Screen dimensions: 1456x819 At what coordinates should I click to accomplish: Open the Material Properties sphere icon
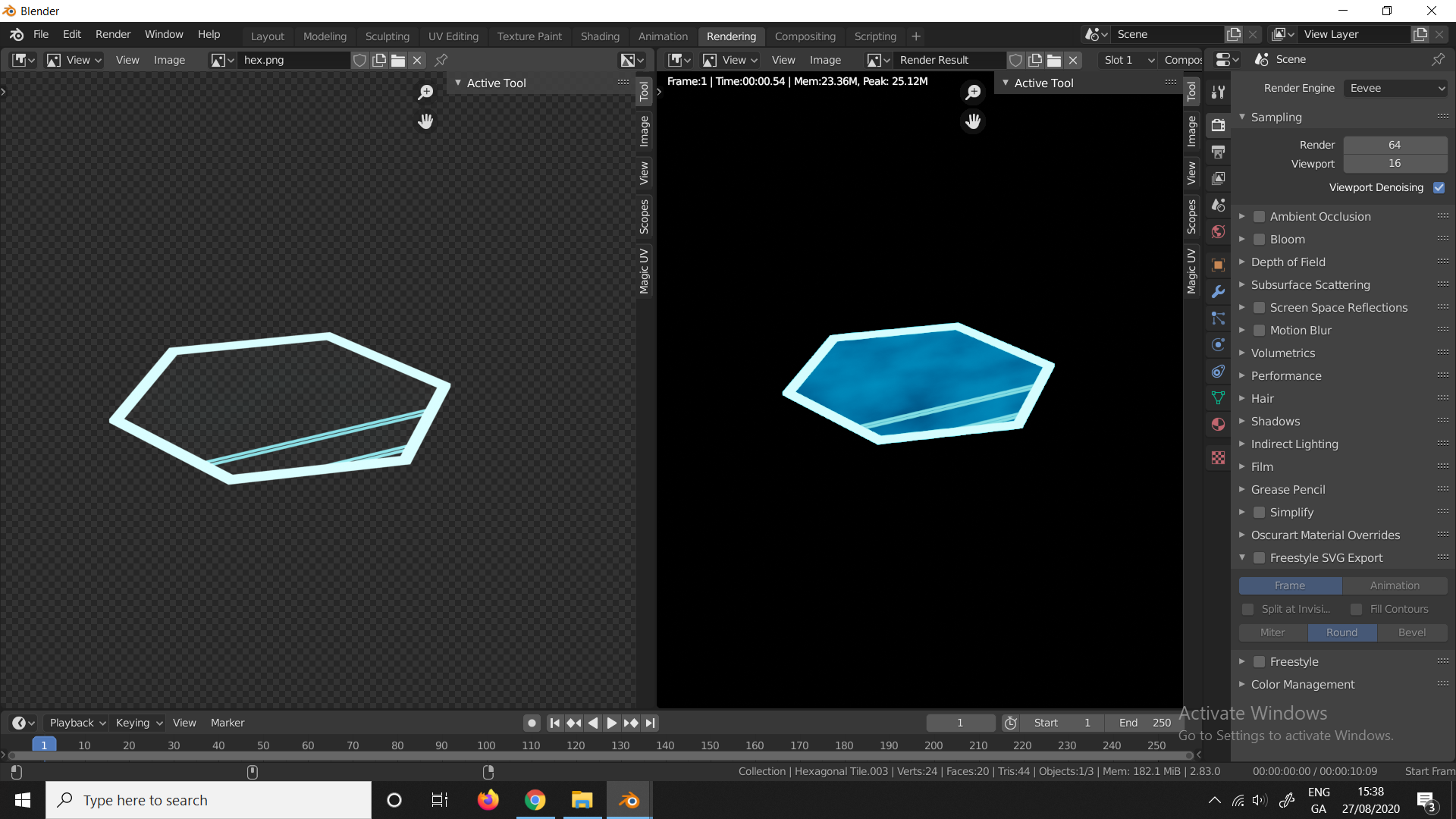(1218, 424)
